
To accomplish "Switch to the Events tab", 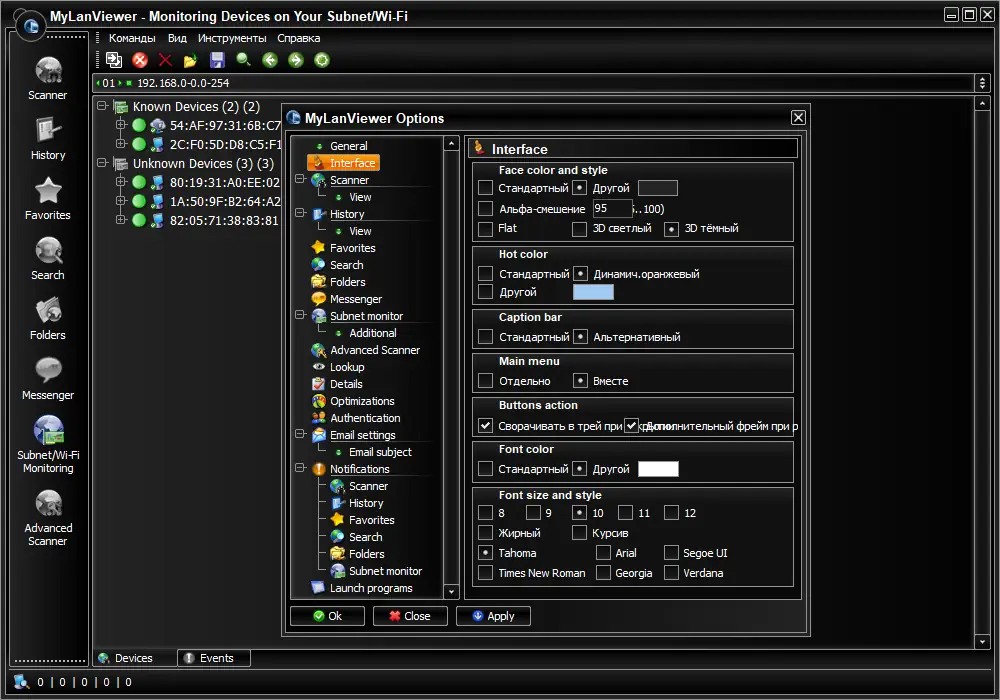I will (214, 658).
